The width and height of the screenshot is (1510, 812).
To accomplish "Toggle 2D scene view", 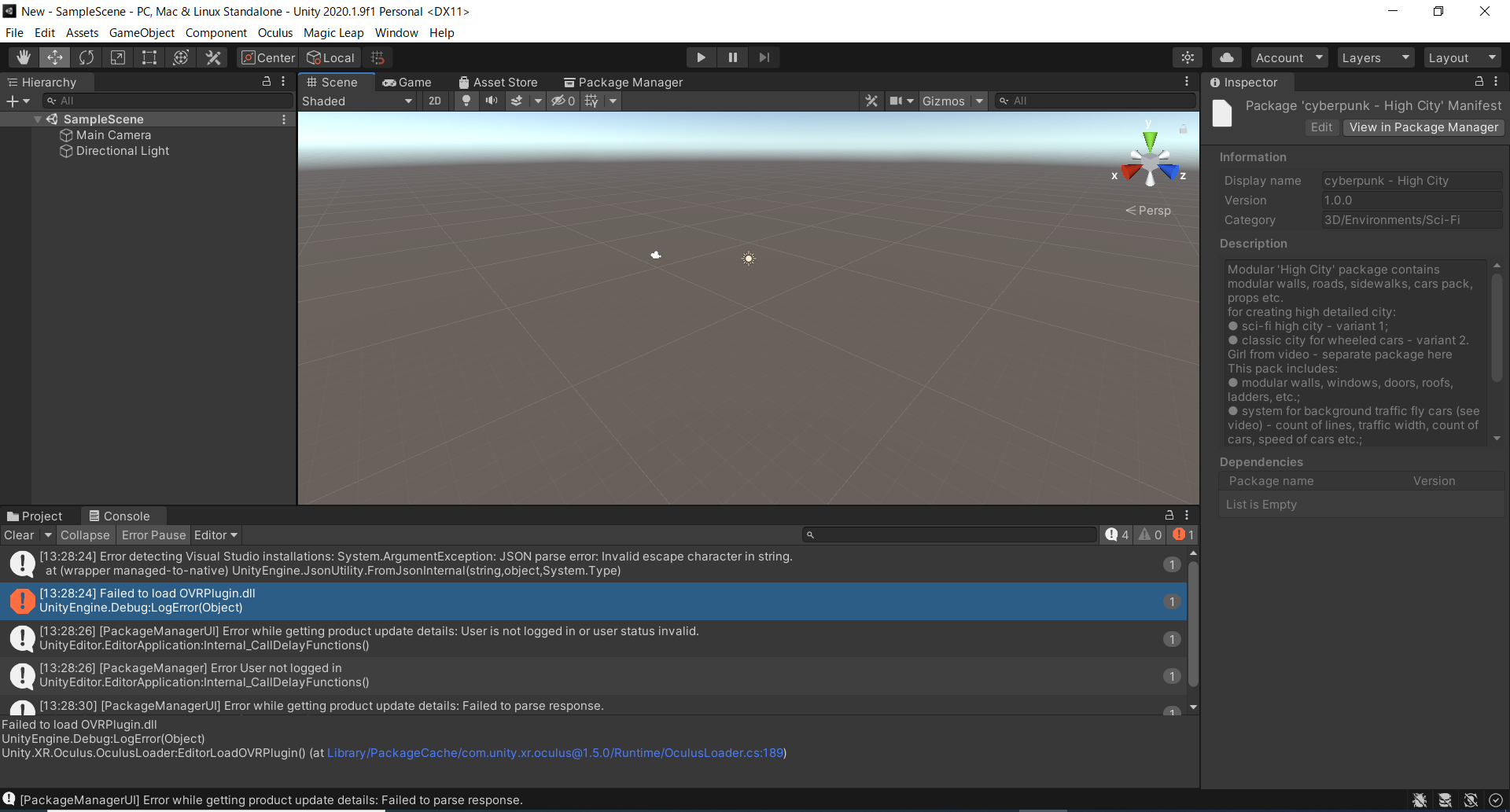I will pyautogui.click(x=435, y=101).
